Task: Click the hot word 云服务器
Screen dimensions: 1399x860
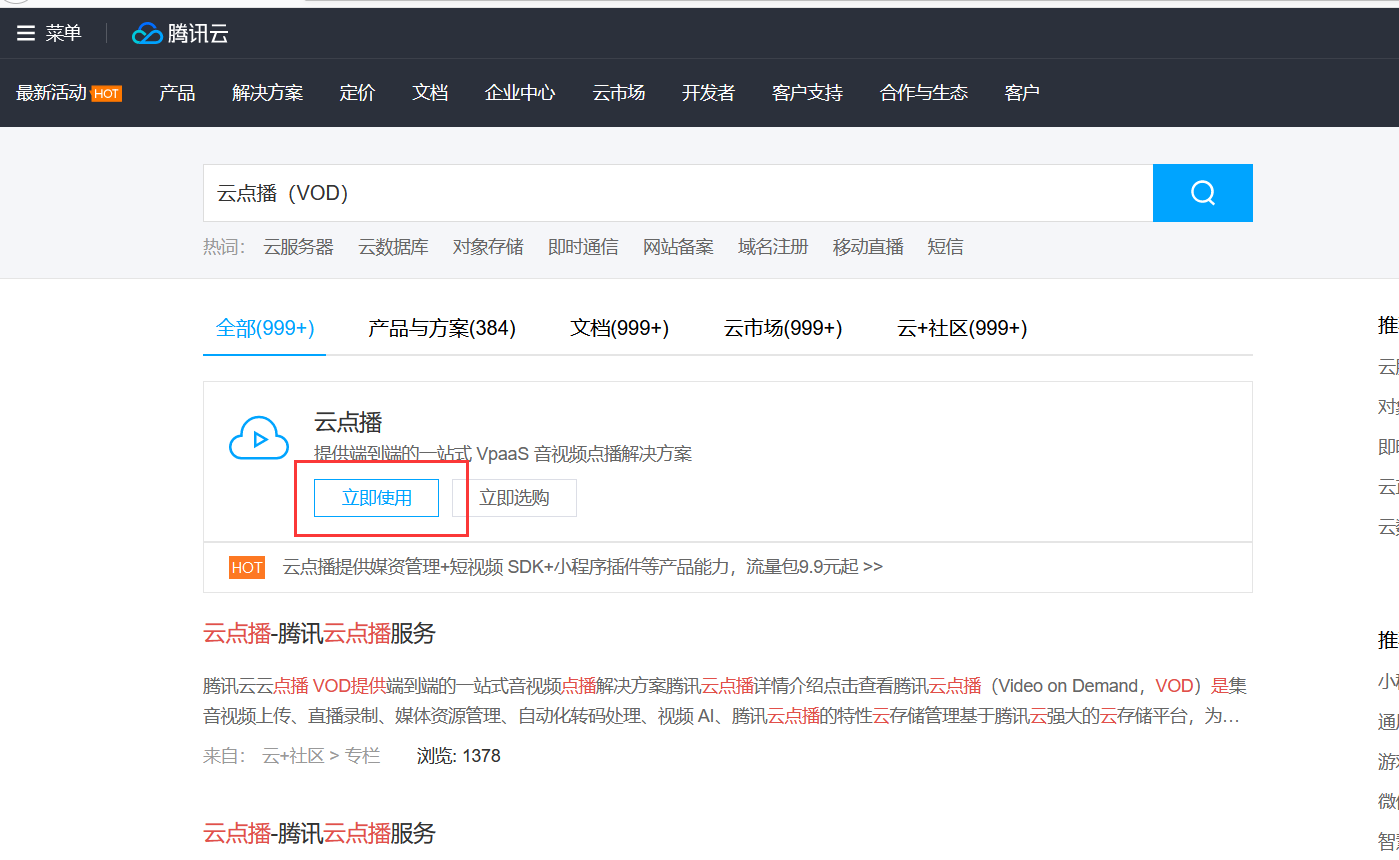Action: [x=298, y=247]
